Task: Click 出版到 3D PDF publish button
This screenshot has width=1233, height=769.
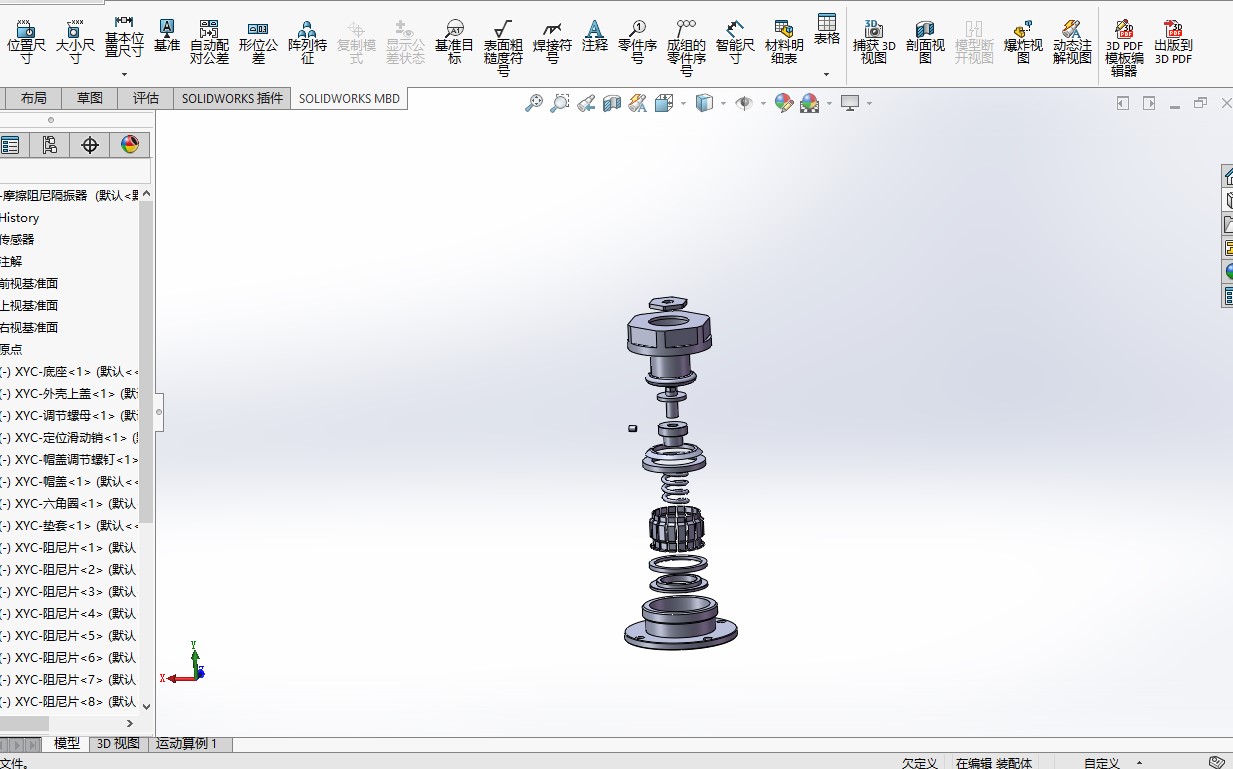Action: 1173,41
